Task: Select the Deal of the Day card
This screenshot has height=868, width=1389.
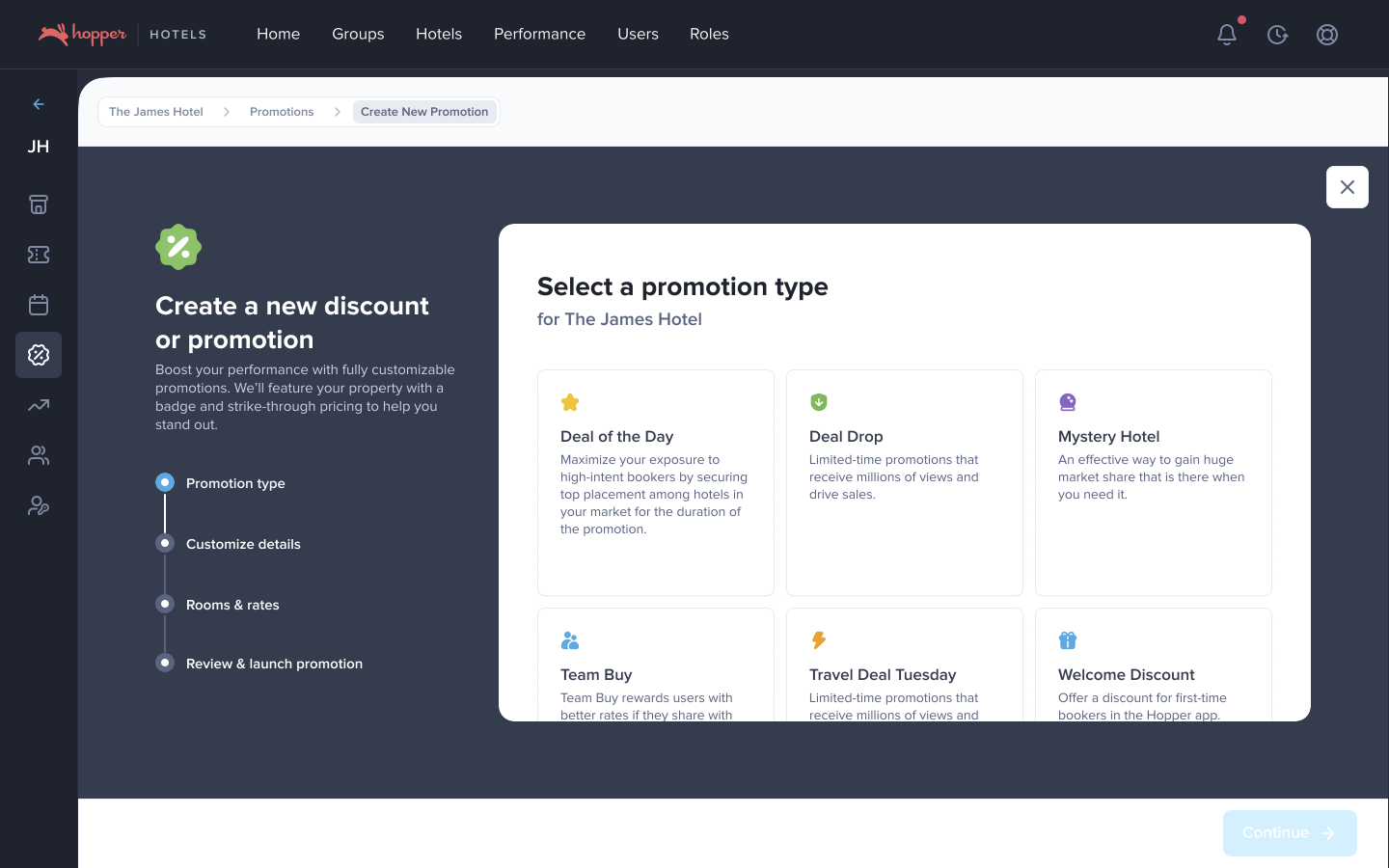Action: click(655, 482)
